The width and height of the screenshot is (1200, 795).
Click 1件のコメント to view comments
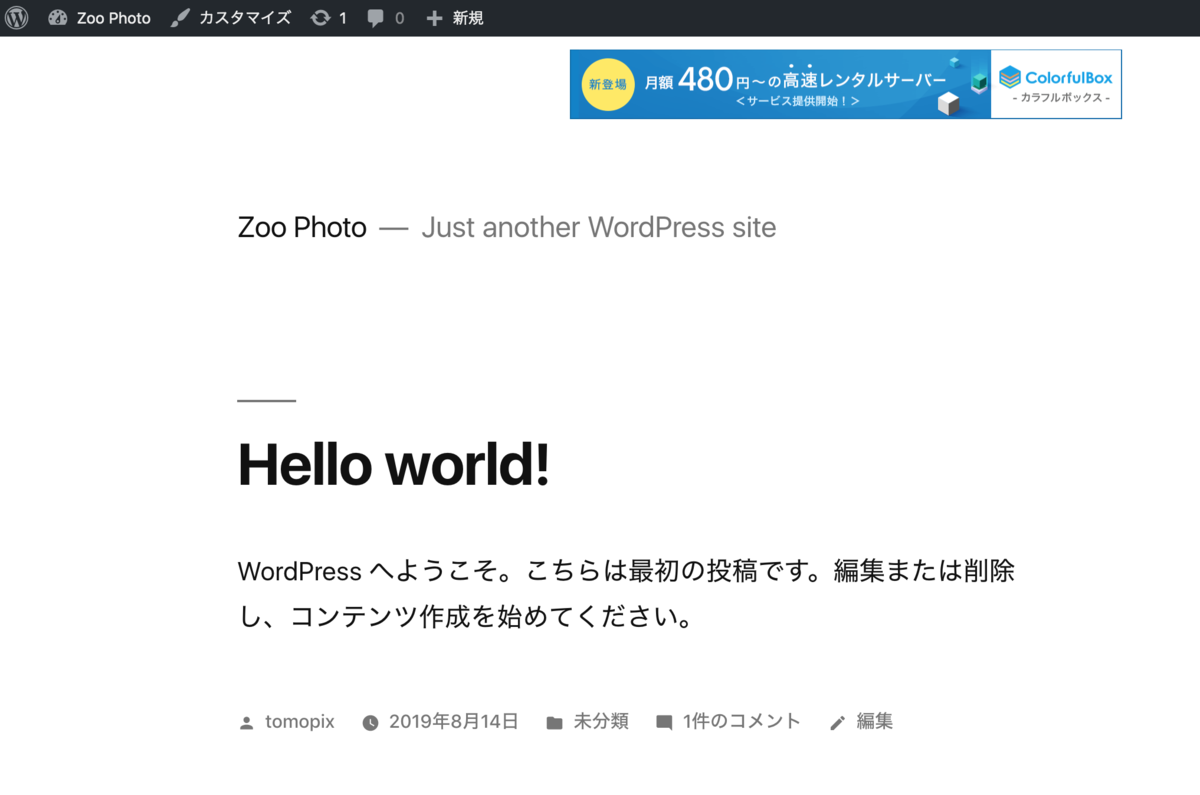740,721
